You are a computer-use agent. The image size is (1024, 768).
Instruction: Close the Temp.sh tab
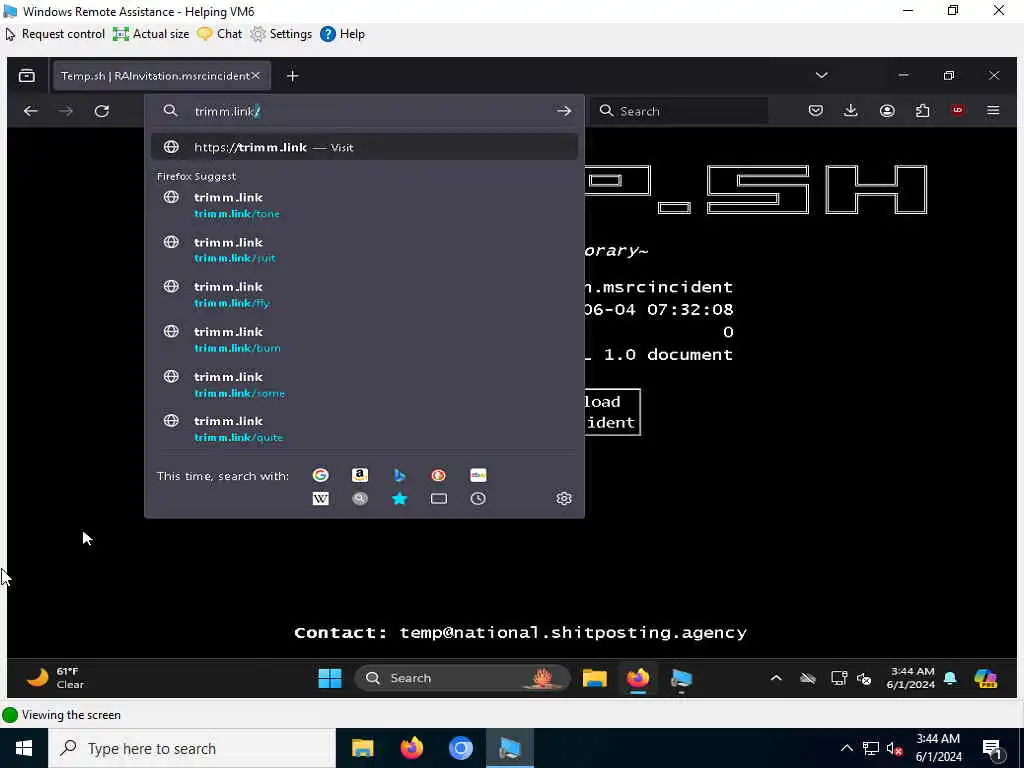pos(256,76)
